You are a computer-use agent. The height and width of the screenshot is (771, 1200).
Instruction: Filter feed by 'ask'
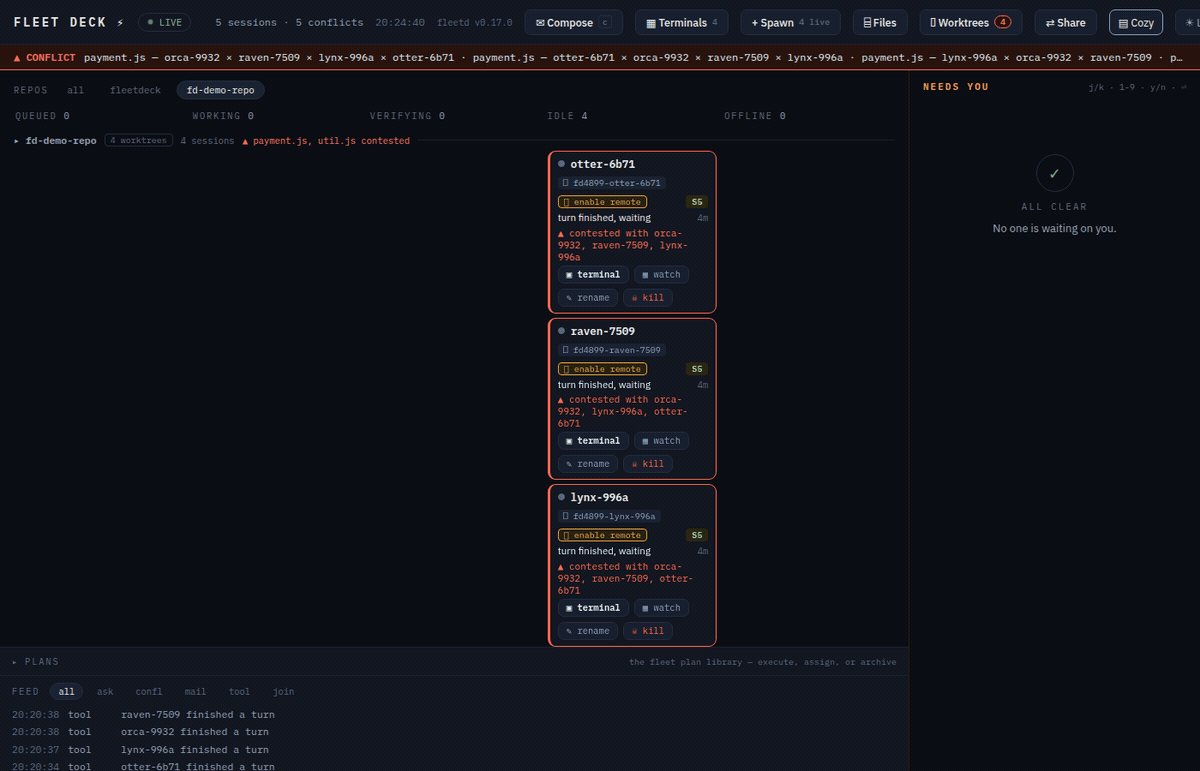105,691
